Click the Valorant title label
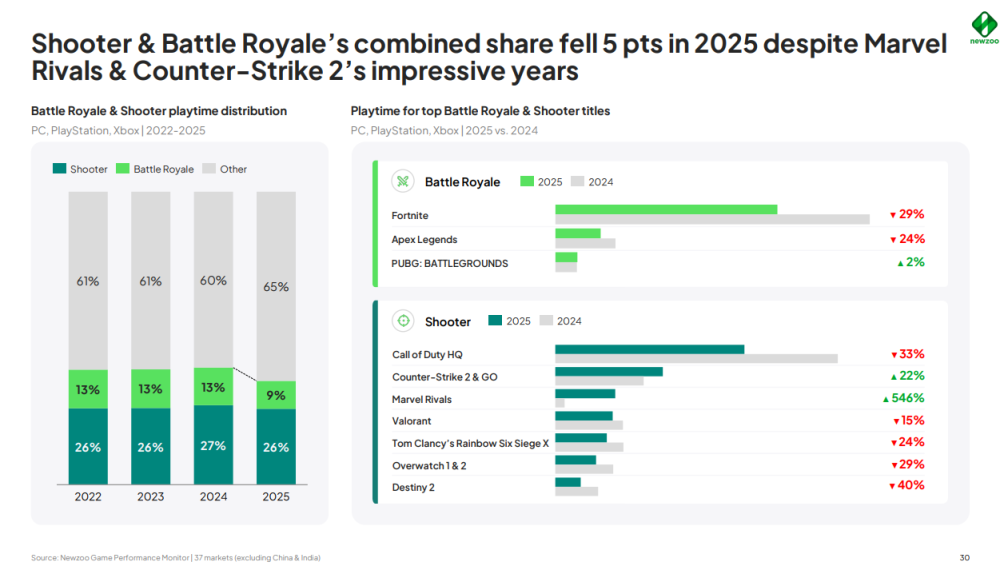Viewport: 1000px width, 574px height. (x=411, y=421)
